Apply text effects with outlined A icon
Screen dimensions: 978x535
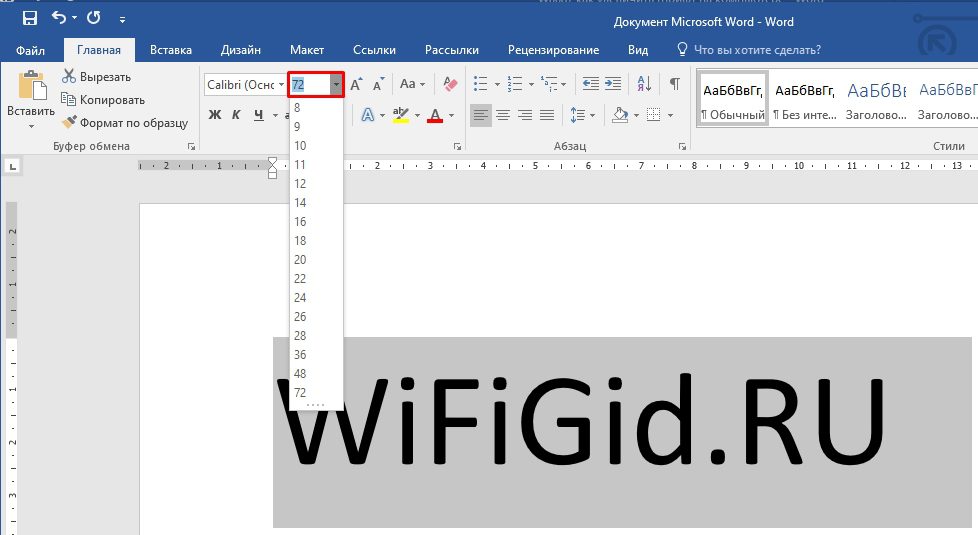coord(368,115)
